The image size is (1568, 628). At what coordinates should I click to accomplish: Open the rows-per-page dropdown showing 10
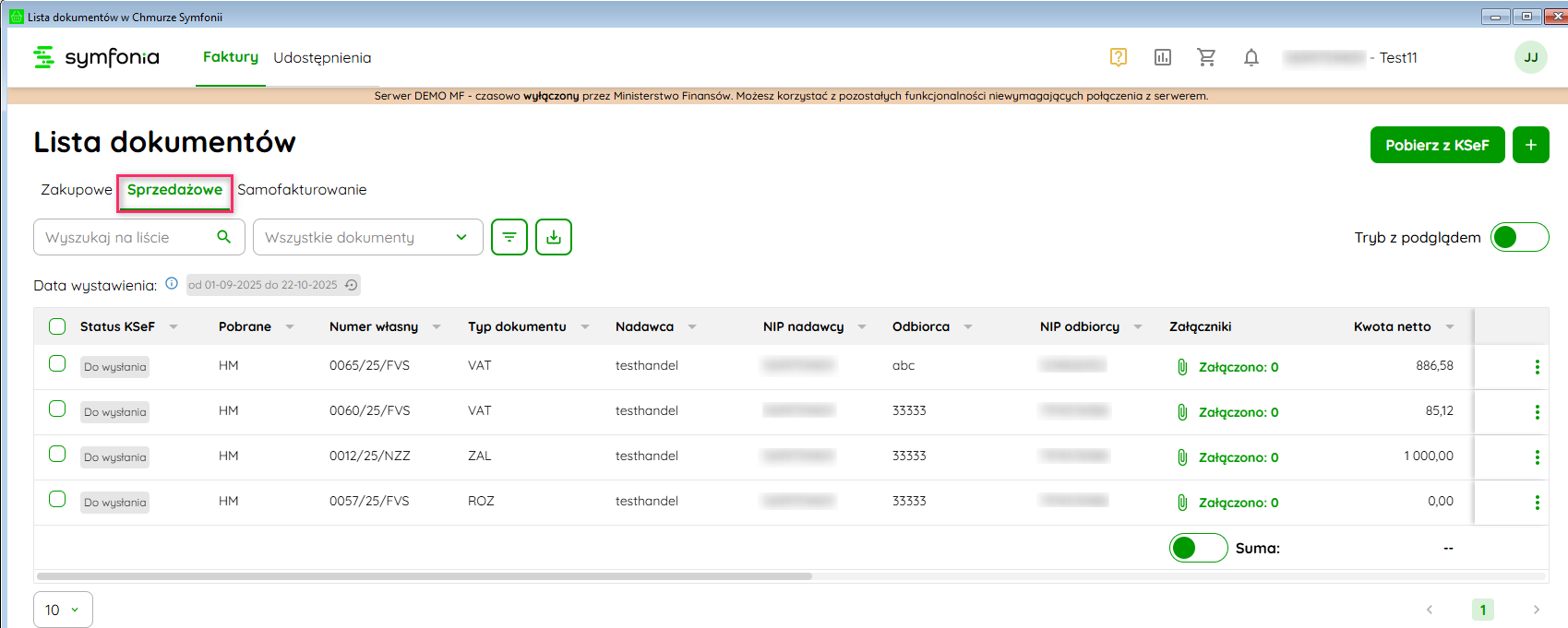[x=63, y=610]
